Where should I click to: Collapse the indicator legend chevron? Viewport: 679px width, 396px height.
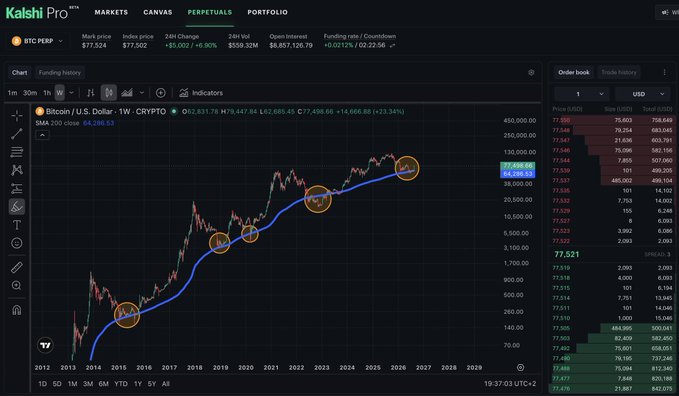click(x=42, y=135)
